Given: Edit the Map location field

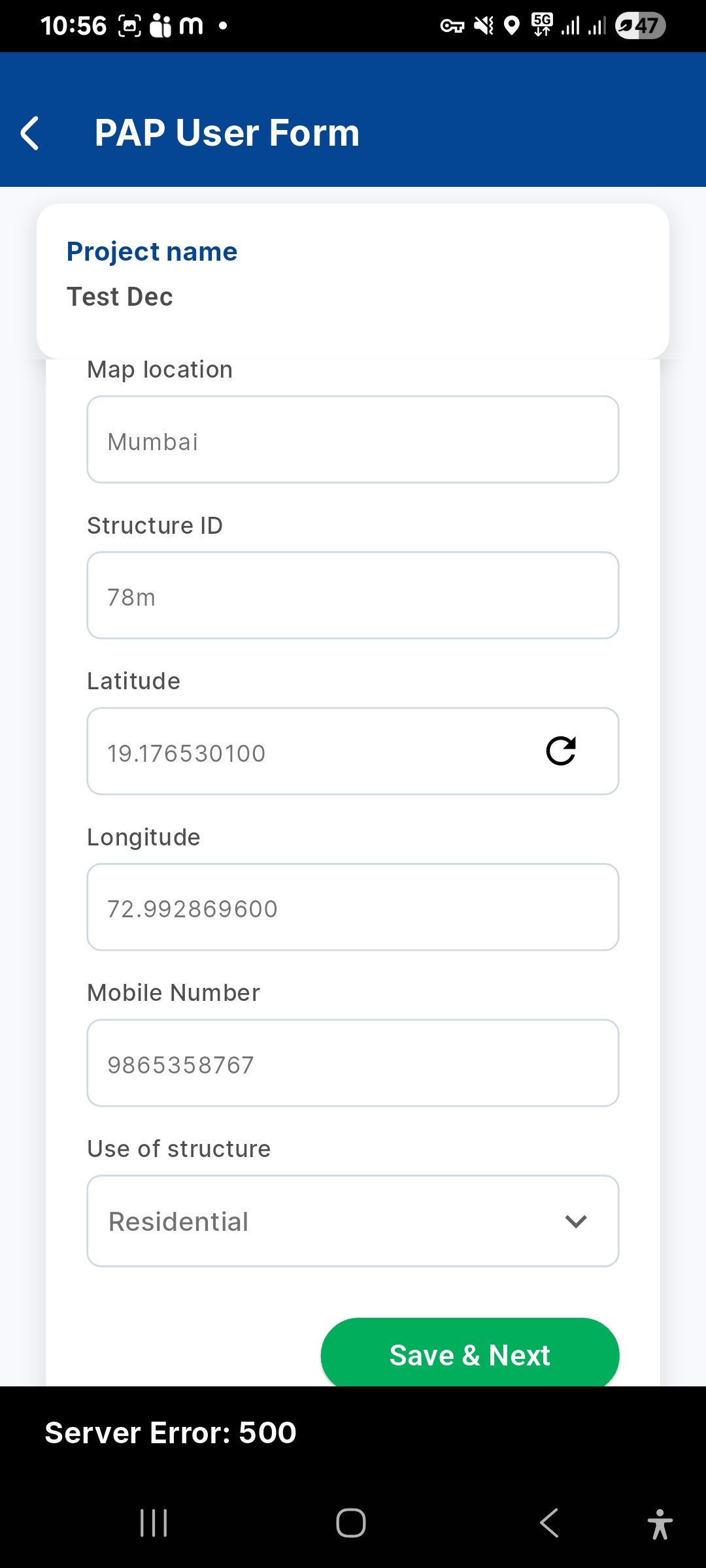Looking at the screenshot, I should [353, 440].
